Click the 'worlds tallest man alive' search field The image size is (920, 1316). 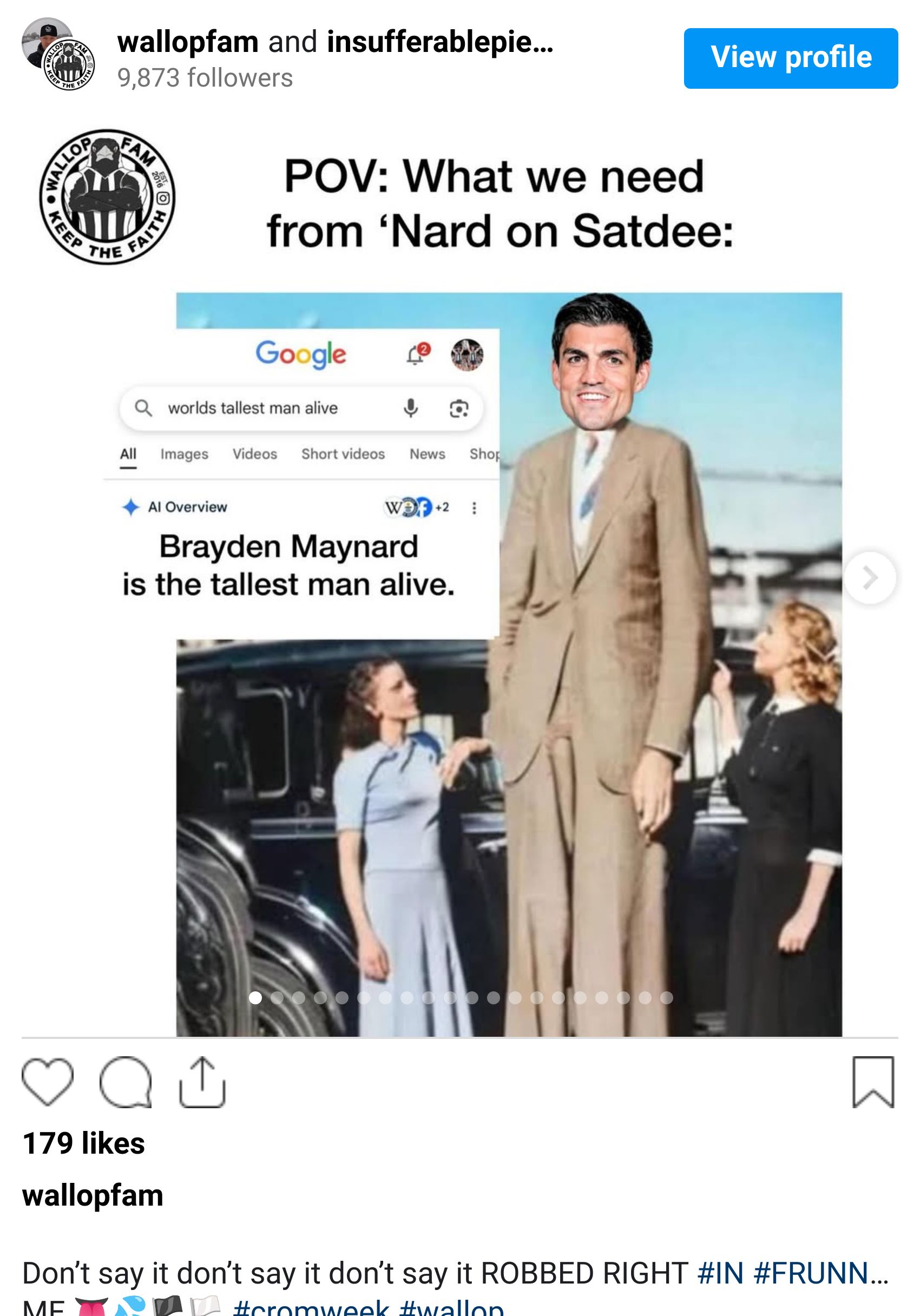[301, 408]
